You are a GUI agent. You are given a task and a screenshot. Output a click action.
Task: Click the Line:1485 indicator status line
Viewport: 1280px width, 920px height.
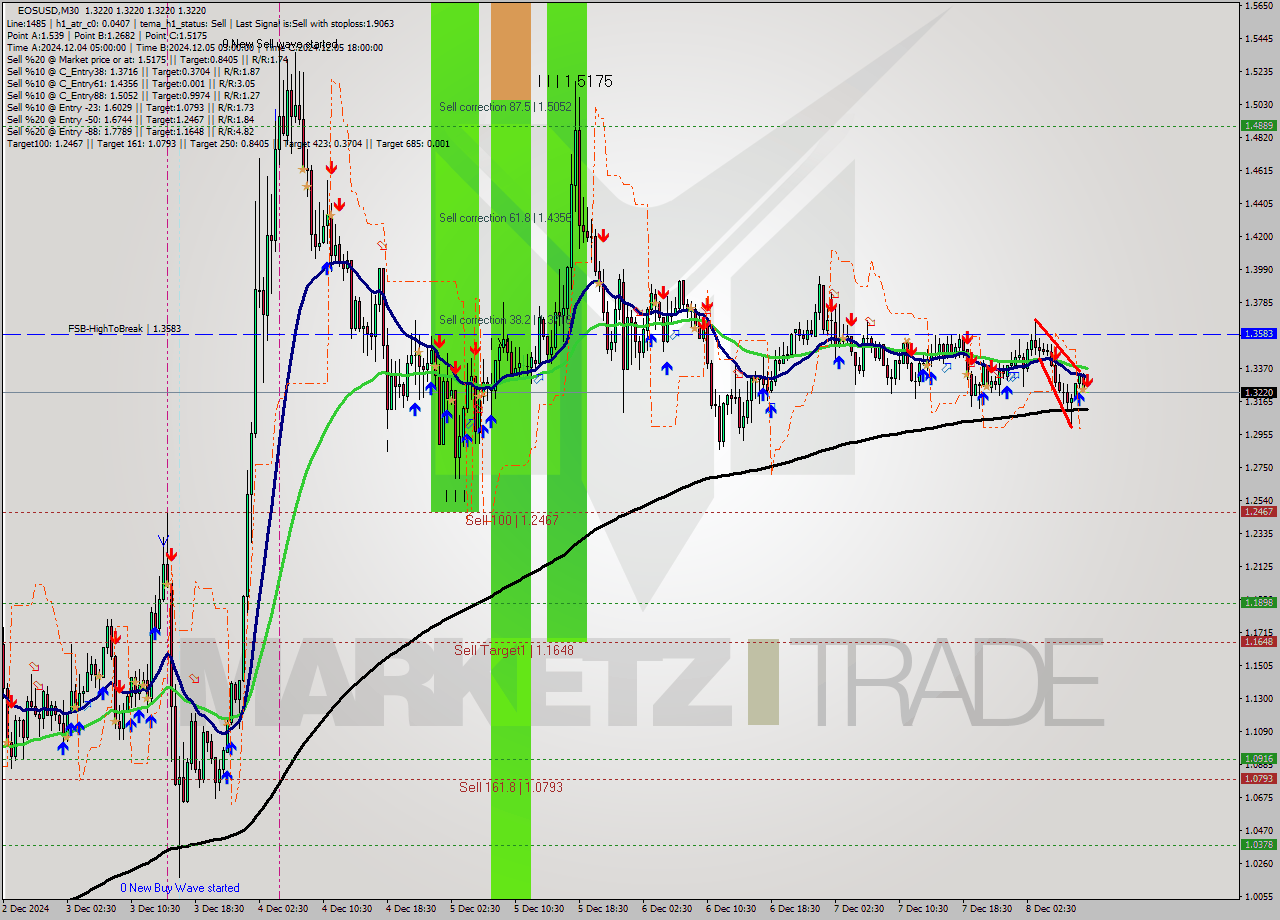[x=200, y=23]
